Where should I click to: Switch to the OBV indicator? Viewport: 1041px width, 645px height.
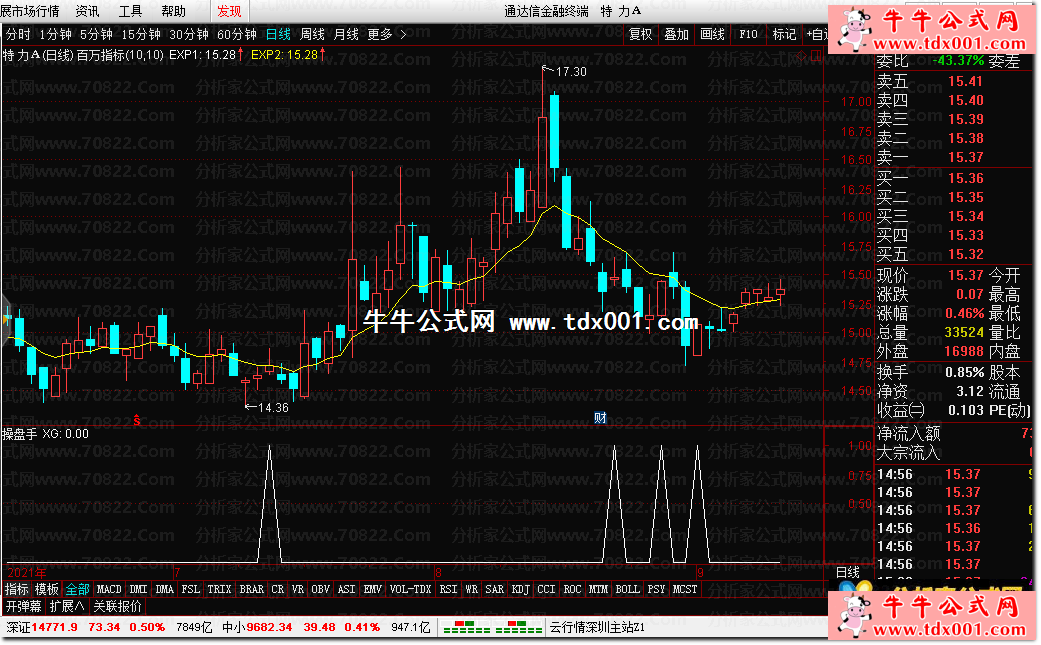321,589
